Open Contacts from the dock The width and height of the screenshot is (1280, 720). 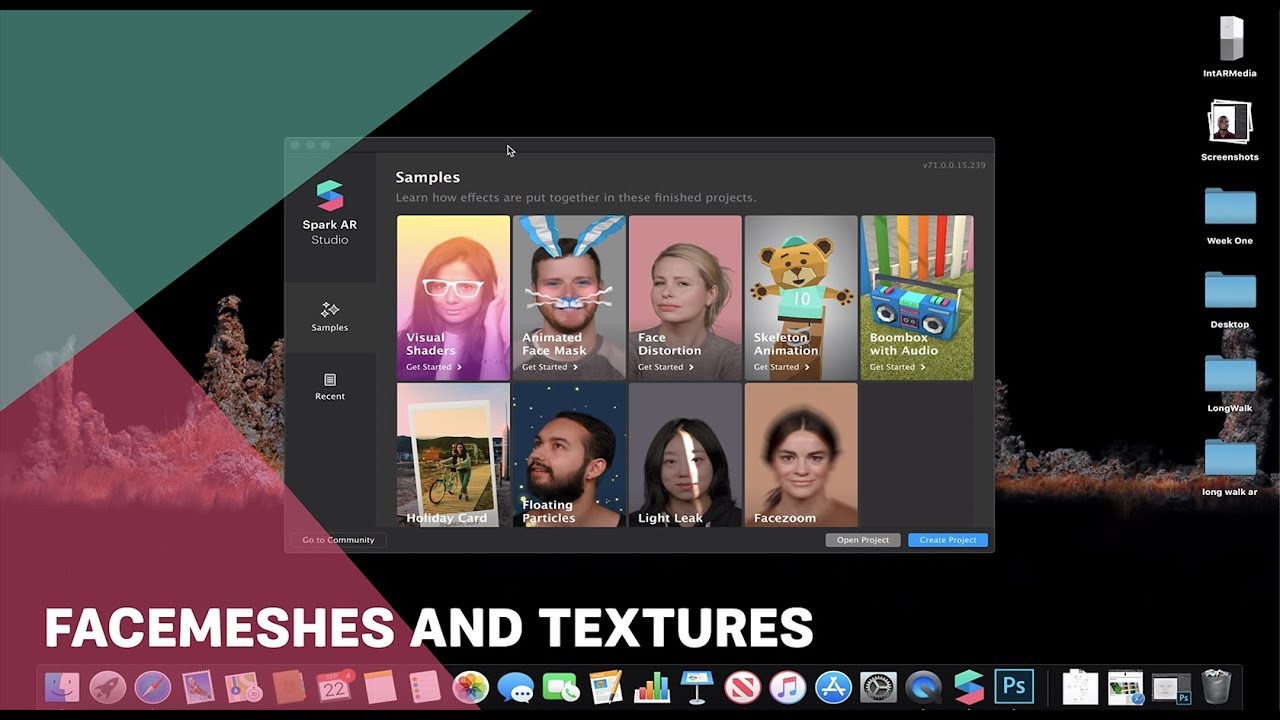[289, 687]
